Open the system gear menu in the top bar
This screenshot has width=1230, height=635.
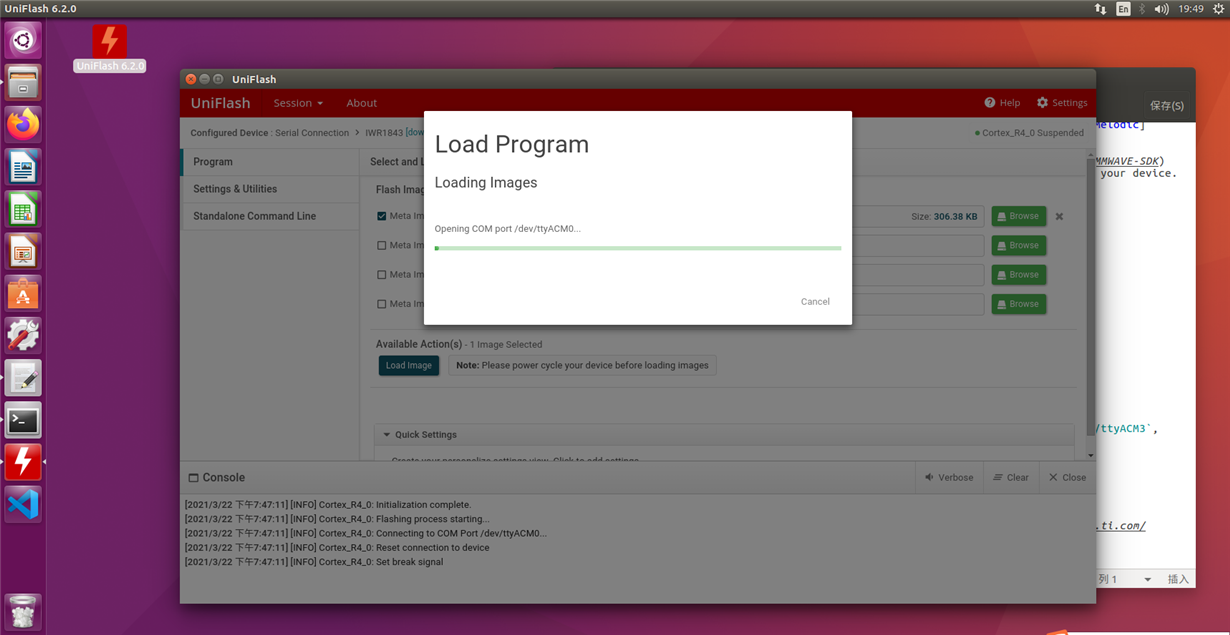coord(1218,9)
